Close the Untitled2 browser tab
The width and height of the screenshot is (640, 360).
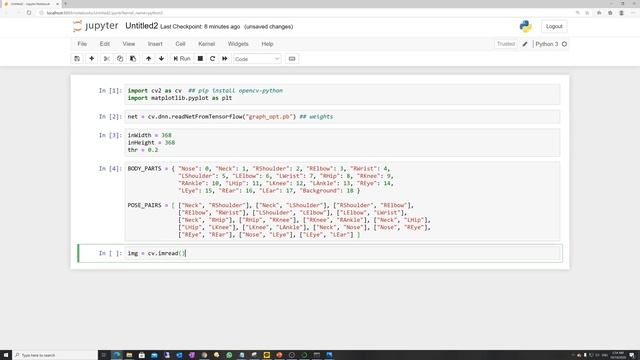point(57,4)
